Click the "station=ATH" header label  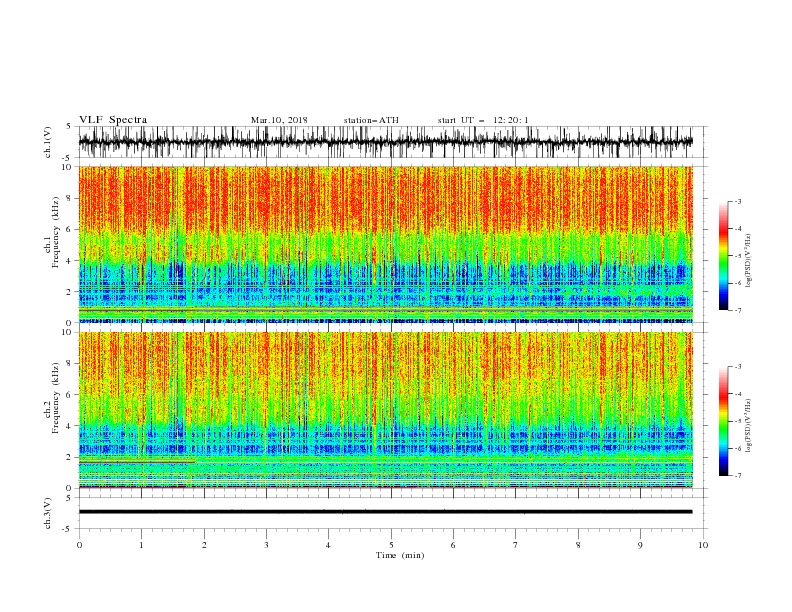pyautogui.click(x=371, y=120)
